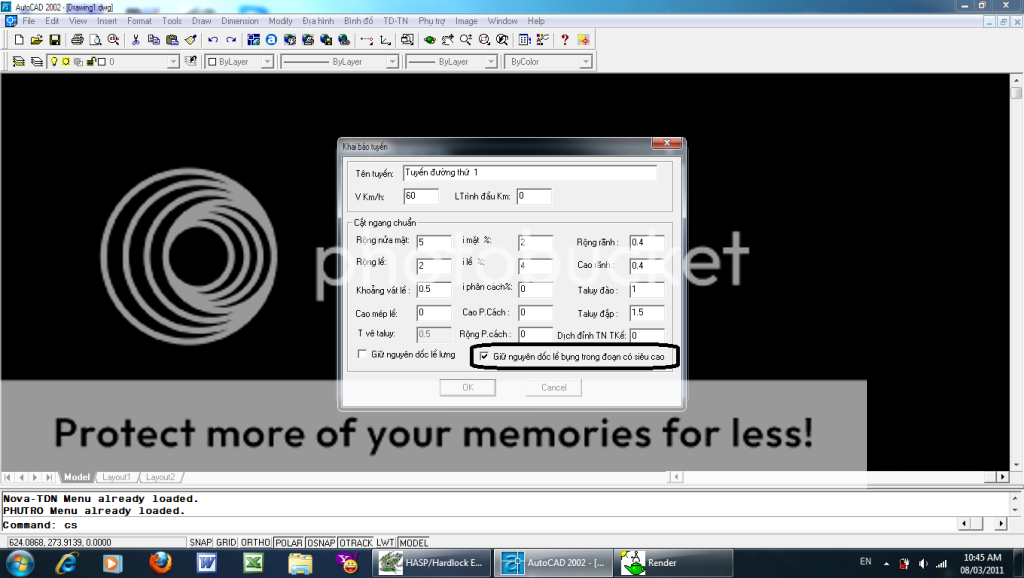Screen dimensions: 1024x578
Task: Open the Dimension menu
Action: [240, 21]
